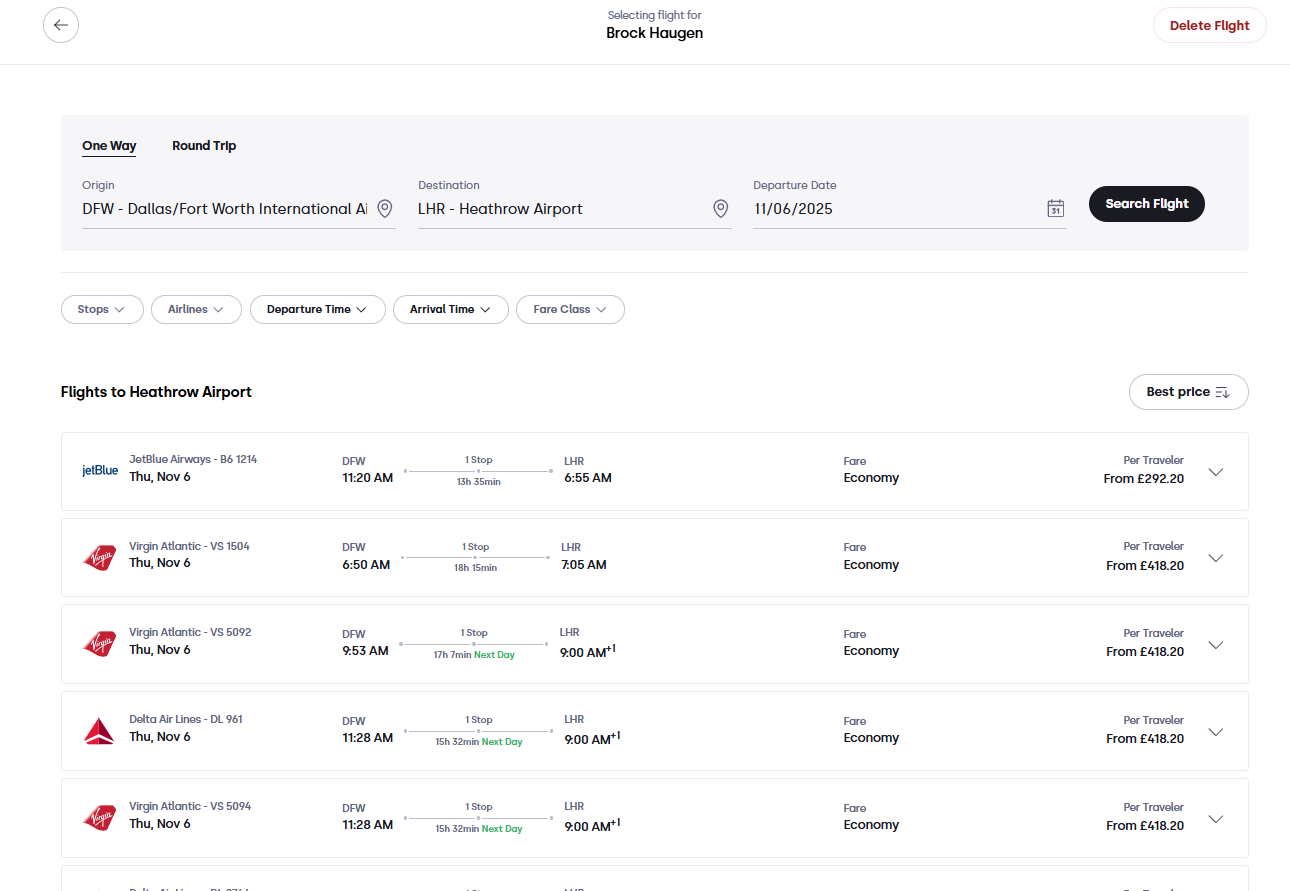Click the From £292.20 price
This screenshot has width=1290, height=891.
(x=1144, y=479)
